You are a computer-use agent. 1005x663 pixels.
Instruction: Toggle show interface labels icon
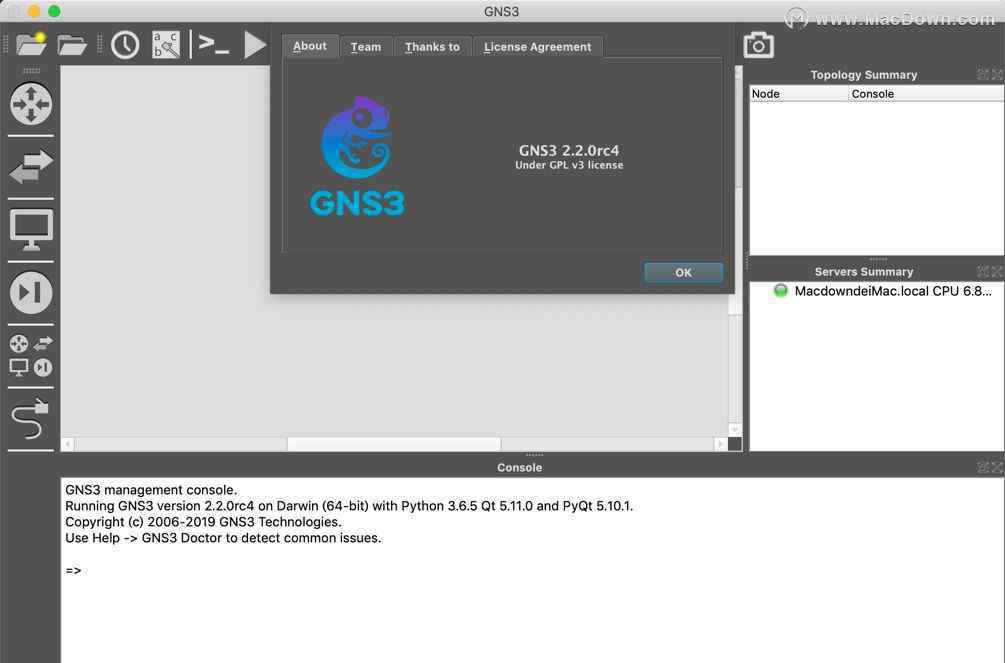[x=166, y=45]
